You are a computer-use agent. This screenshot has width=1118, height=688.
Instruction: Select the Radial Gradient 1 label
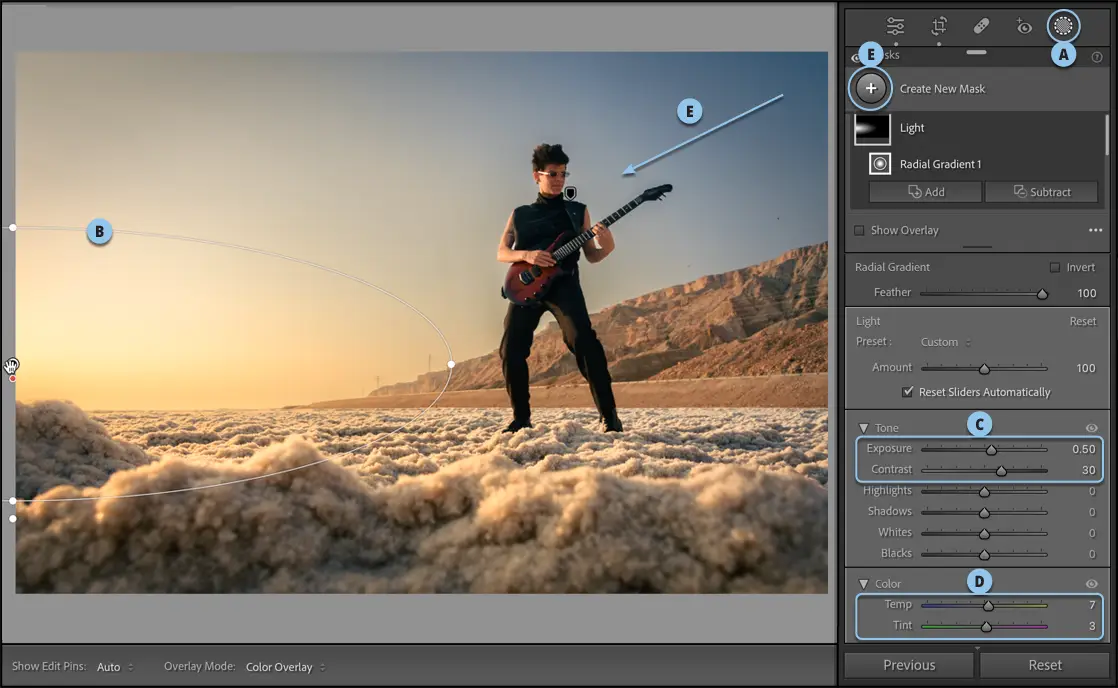click(x=940, y=164)
